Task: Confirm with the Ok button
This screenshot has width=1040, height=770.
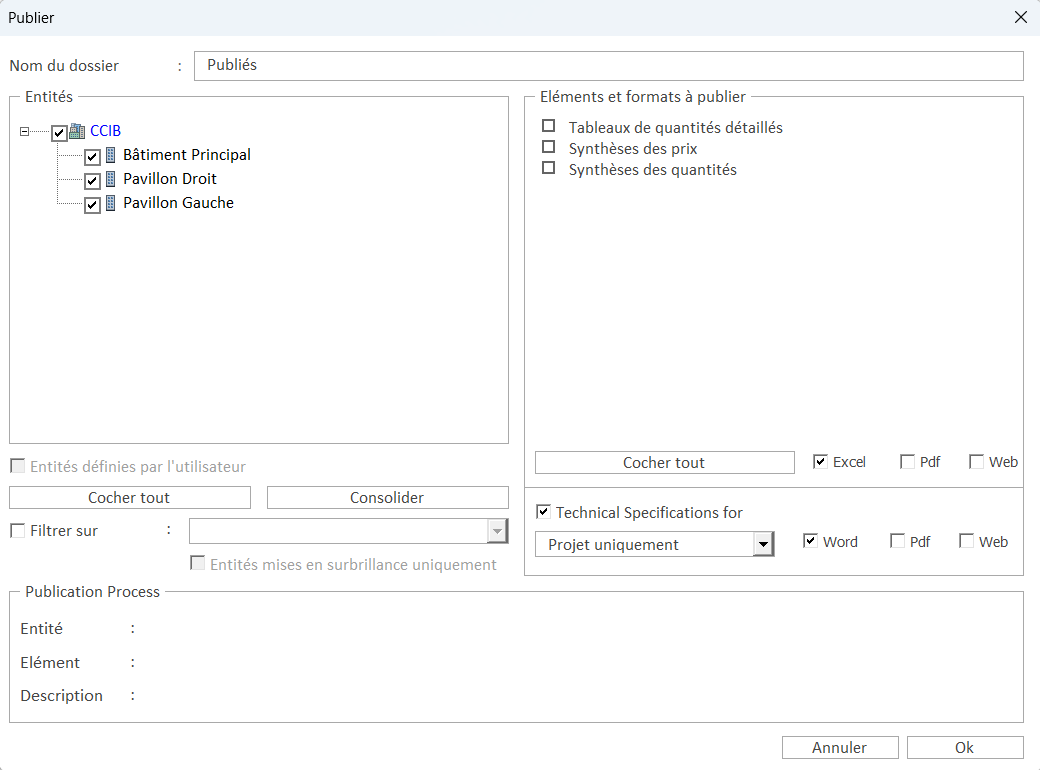Action: tap(965, 747)
